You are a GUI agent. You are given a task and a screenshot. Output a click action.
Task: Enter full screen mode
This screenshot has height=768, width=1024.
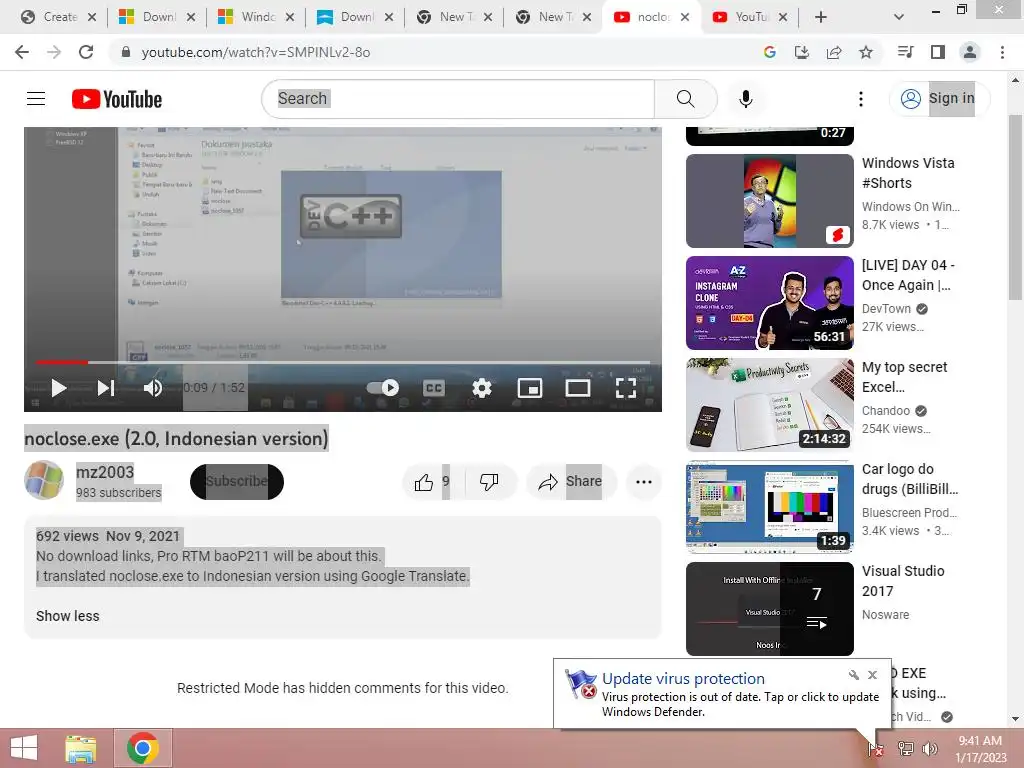click(x=626, y=388)
